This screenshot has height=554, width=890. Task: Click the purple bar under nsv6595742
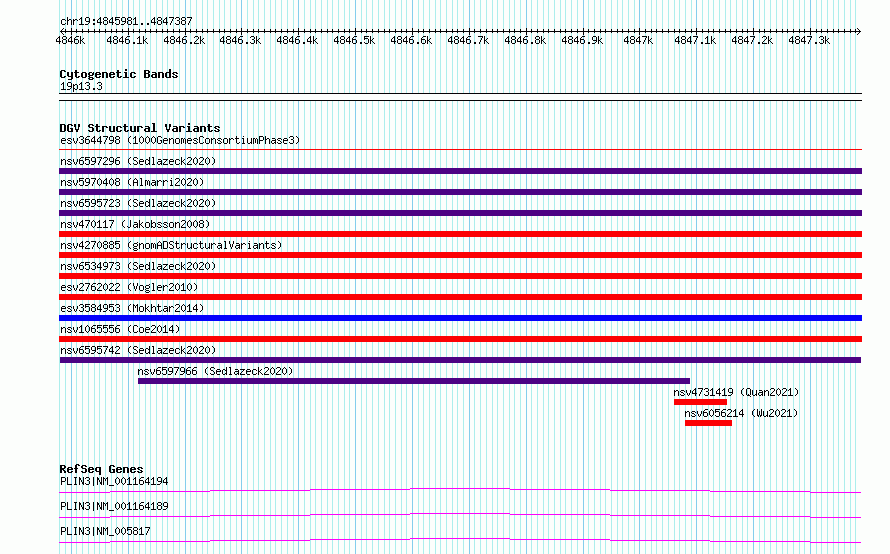pos(460,360)
